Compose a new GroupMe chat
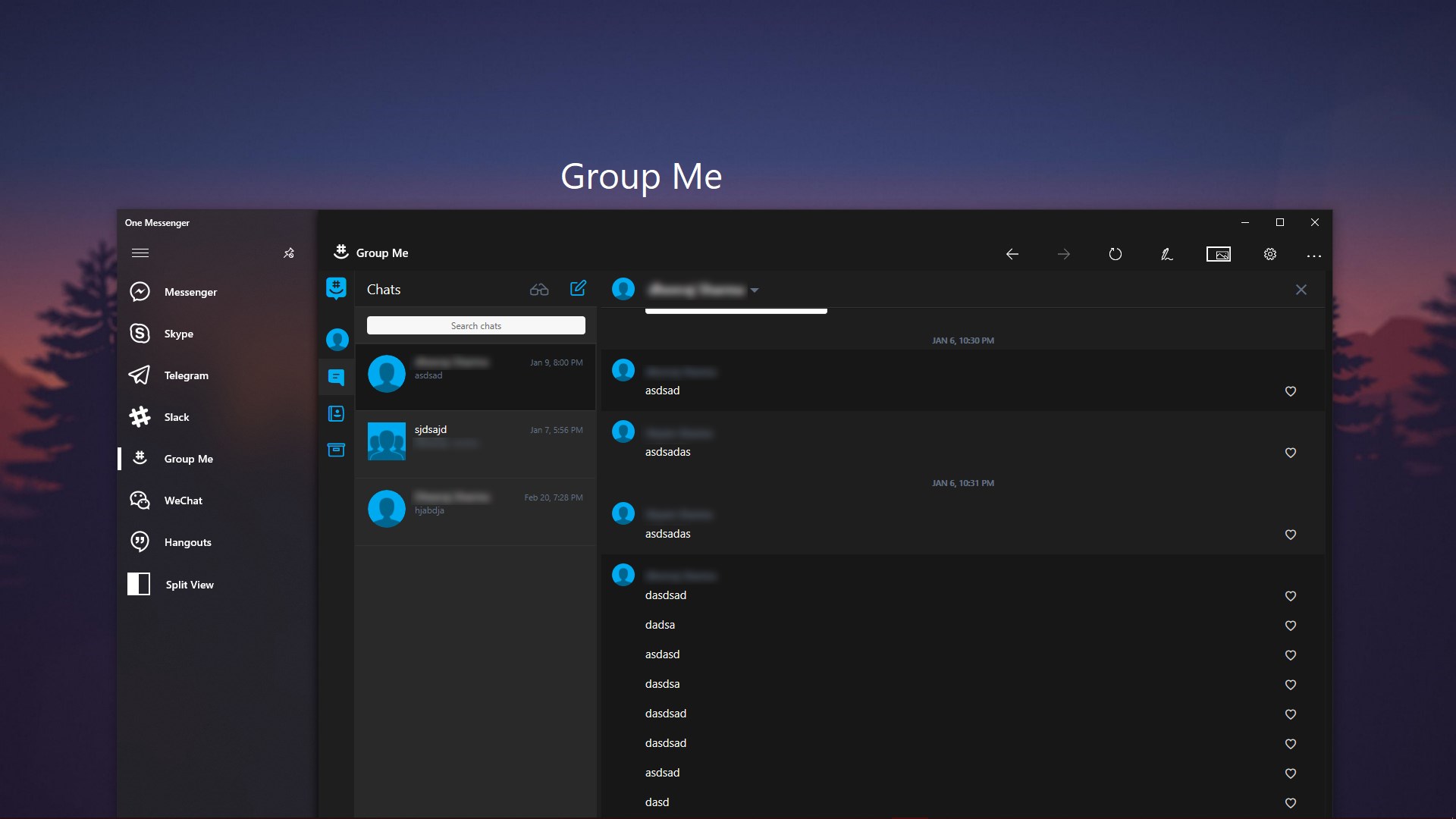This screenshot has width=1456, height=819. [x=578, y=289]
